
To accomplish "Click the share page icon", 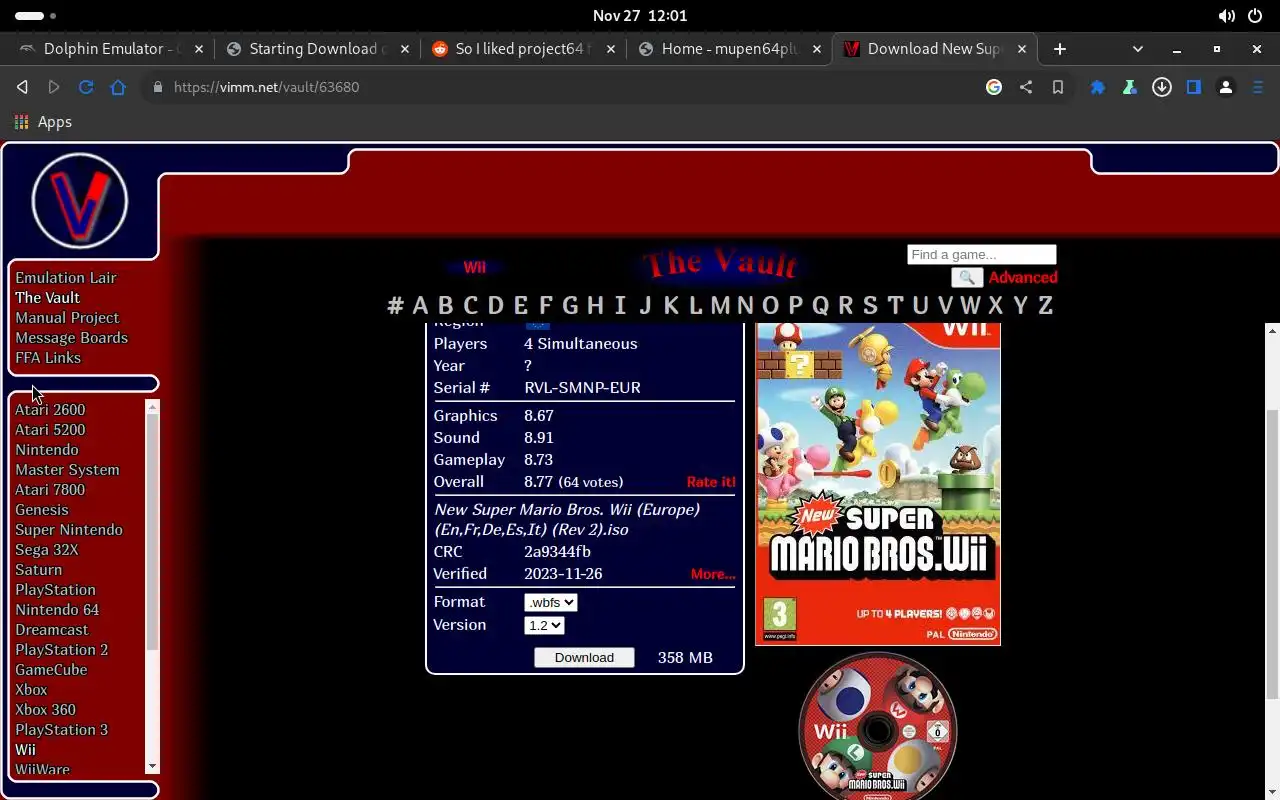I will click(x=1026, y=87).
